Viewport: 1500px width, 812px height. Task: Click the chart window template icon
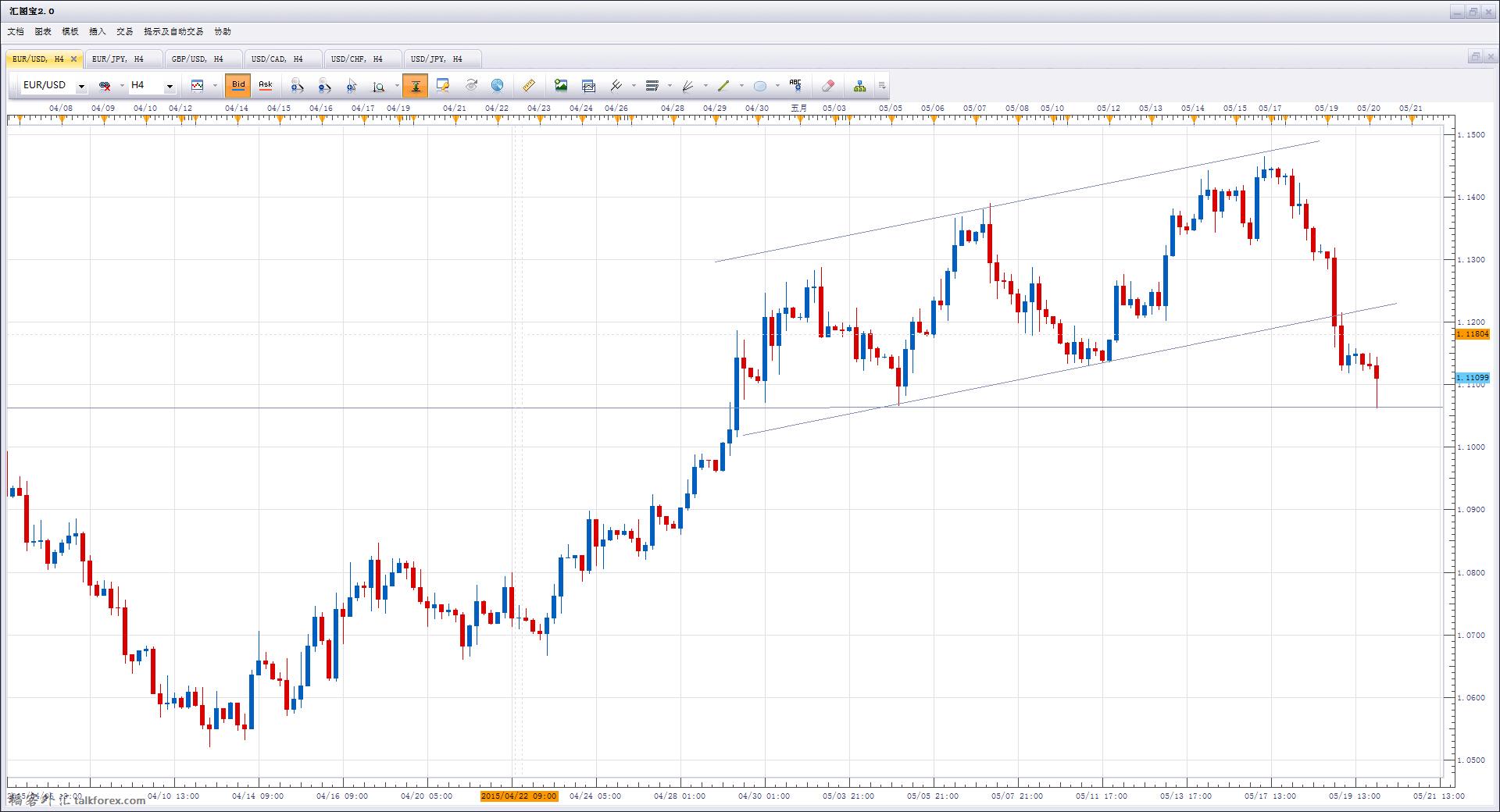tap(588, 86)
